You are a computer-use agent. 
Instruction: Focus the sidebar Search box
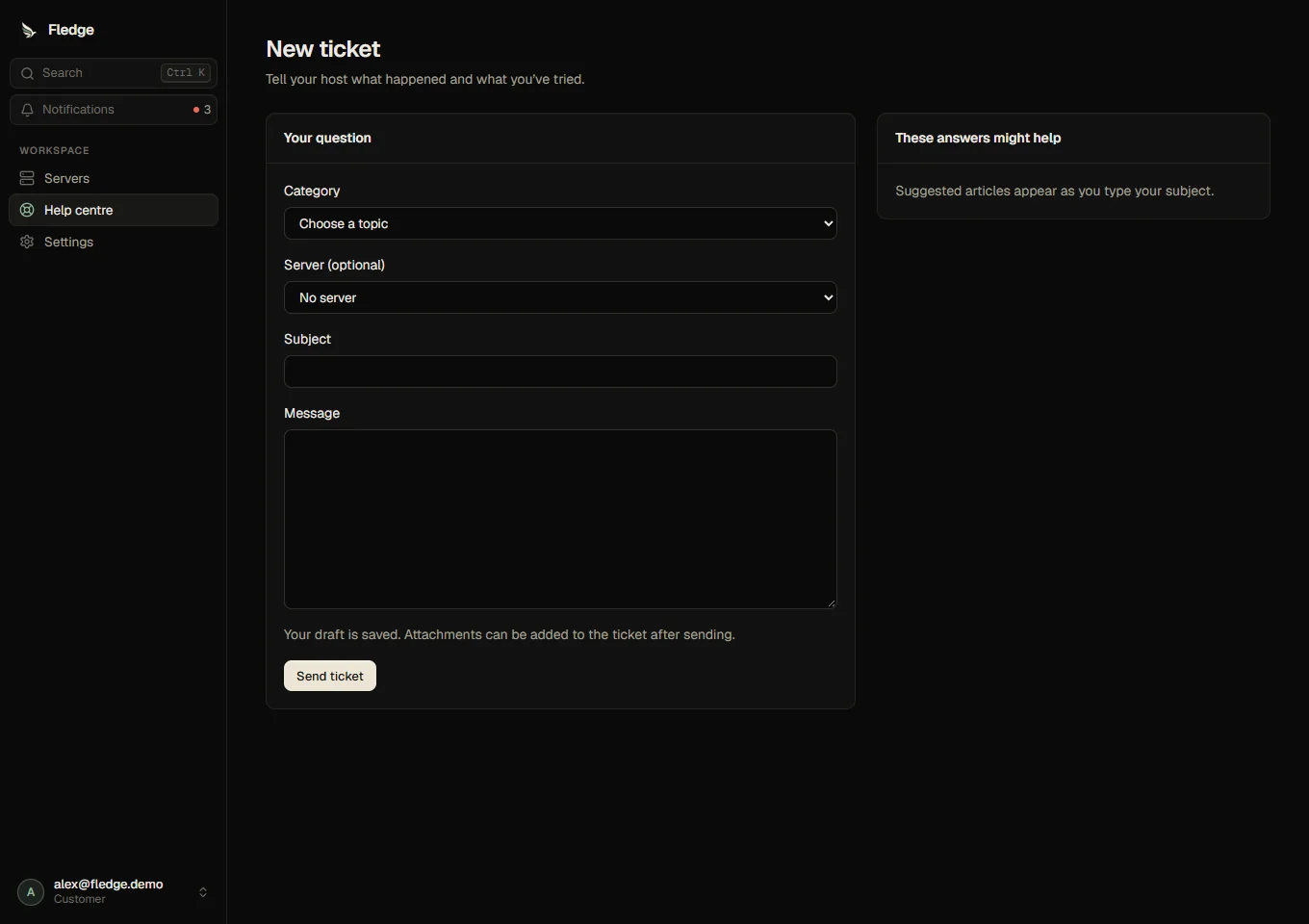pos(114,73)
